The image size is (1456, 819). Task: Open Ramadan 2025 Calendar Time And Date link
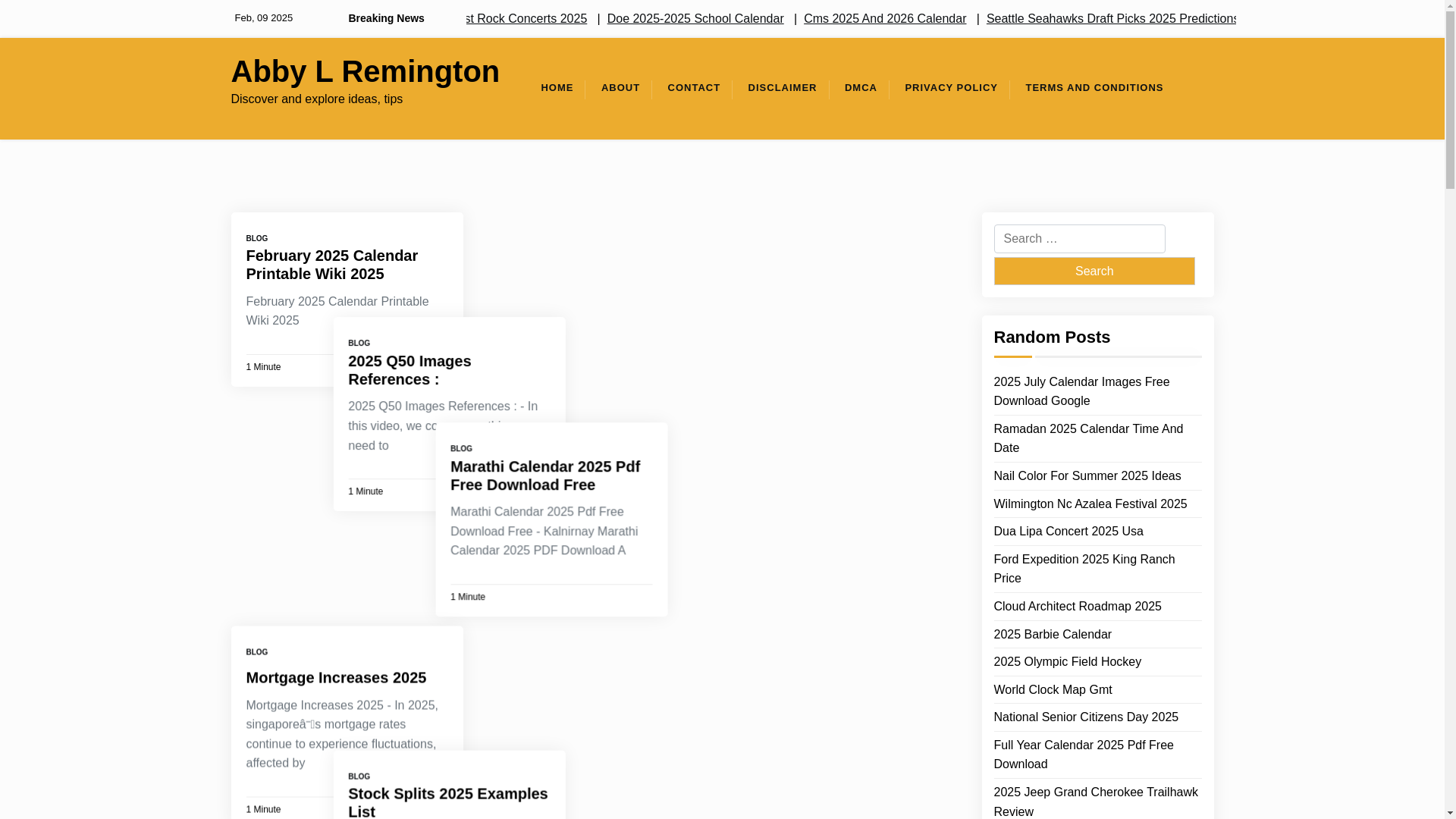1088,438
